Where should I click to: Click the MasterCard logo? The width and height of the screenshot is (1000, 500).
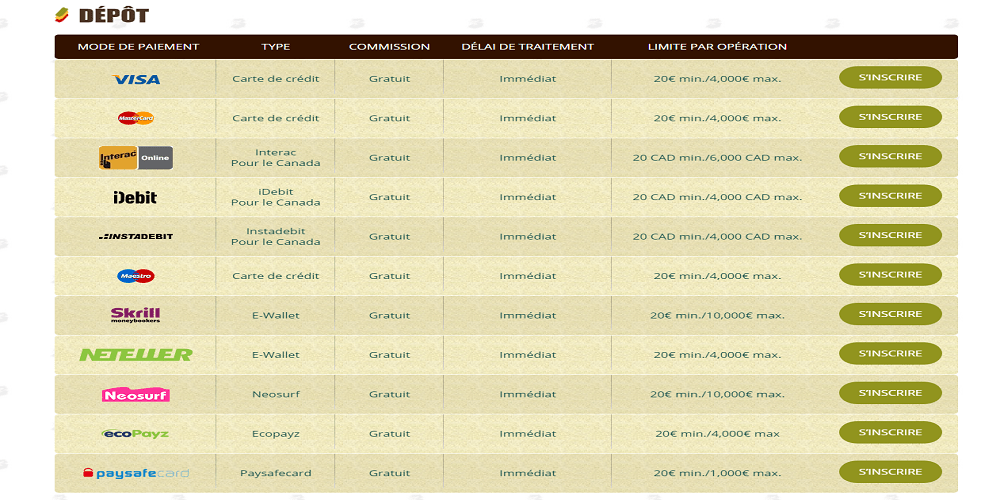pos(136,118)
